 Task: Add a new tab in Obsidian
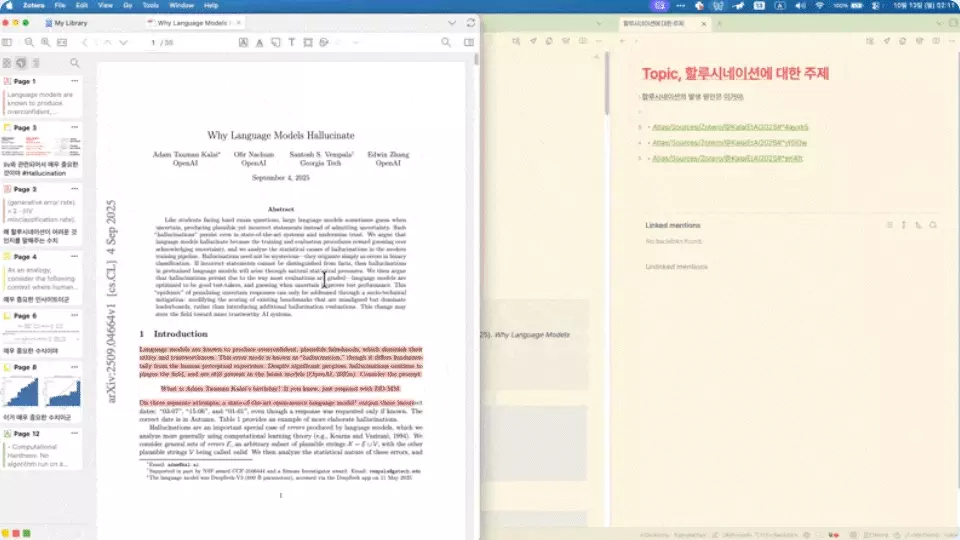coord(719,23)
